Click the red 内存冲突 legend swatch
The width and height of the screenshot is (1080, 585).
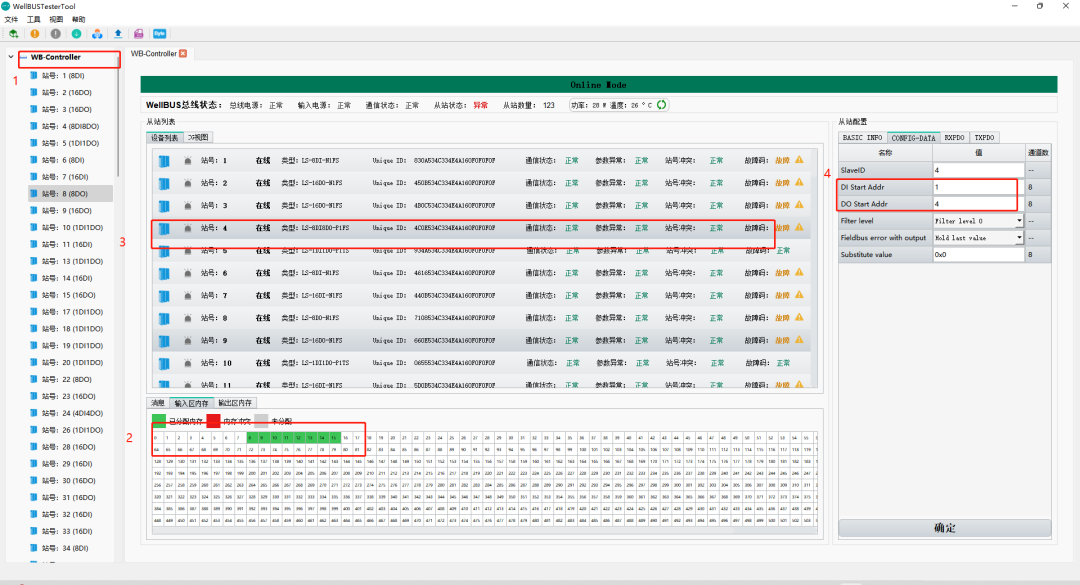click(214, 421)
